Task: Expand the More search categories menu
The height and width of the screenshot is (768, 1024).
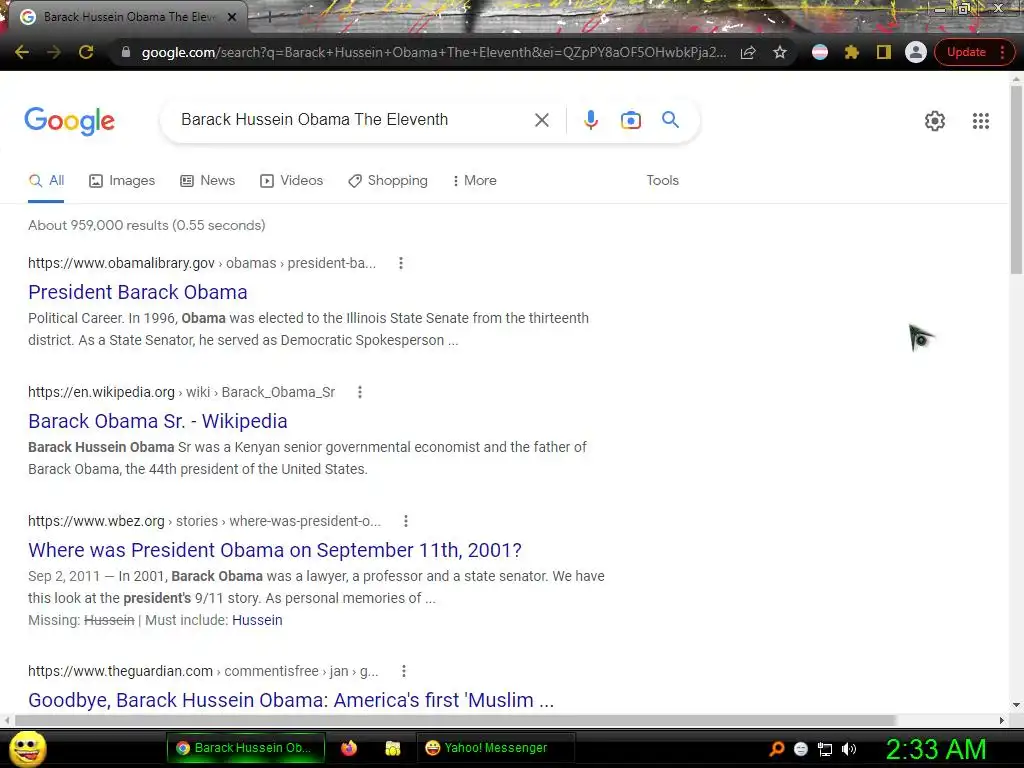Action: (475, 180)
